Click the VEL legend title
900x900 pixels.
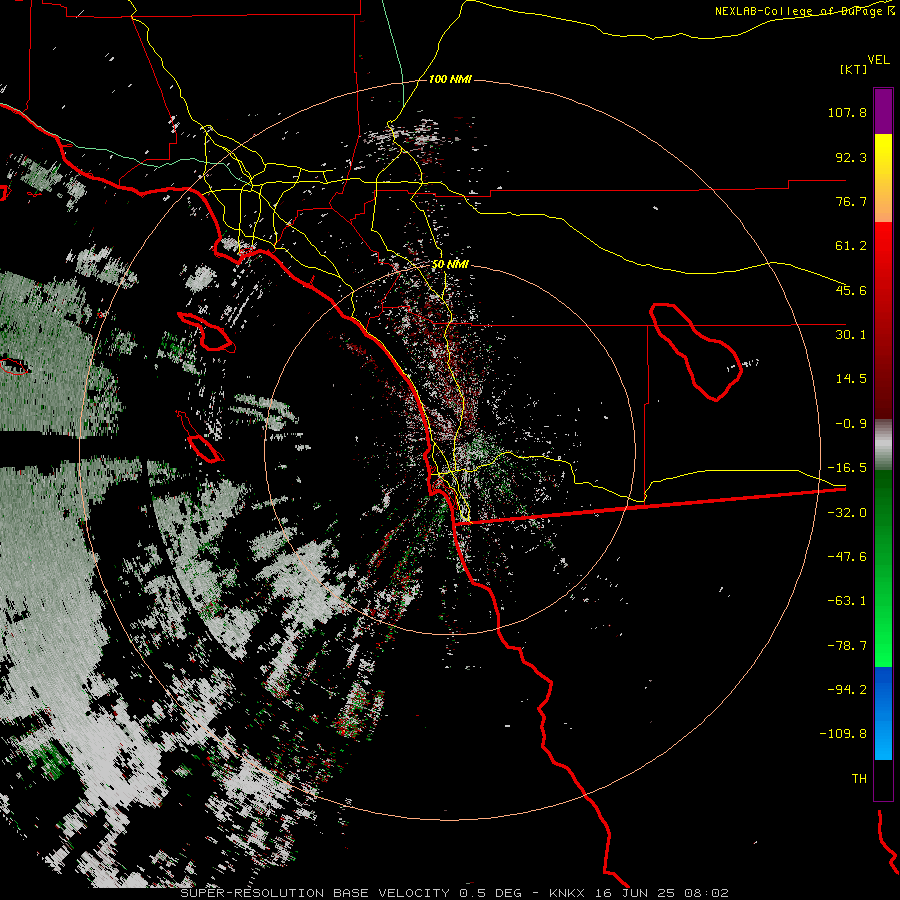pyautogui.click(x=878, y=60)
